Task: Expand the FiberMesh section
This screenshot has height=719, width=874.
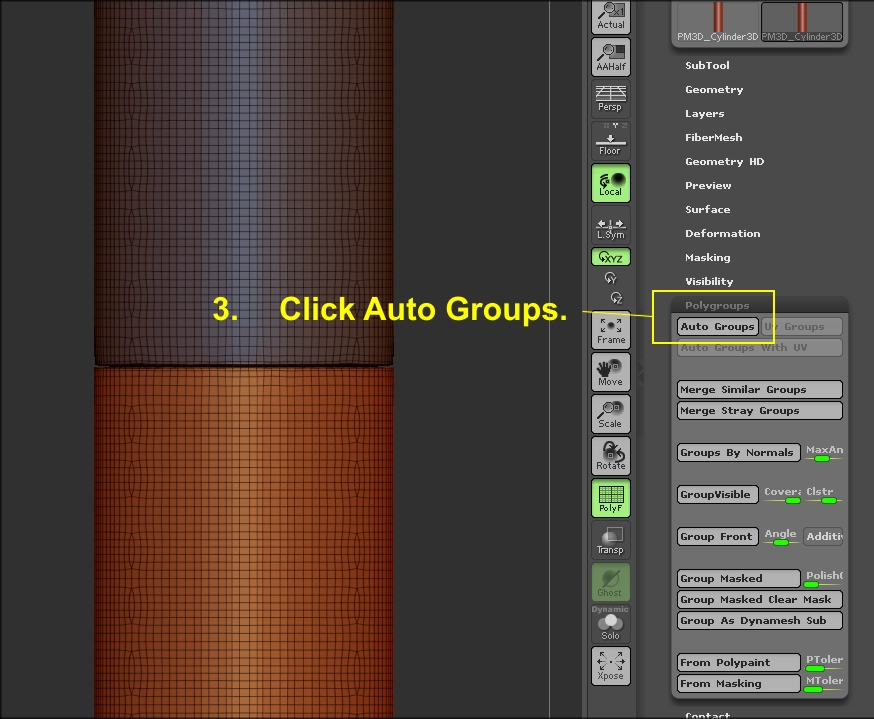Action: click(712, 137)
